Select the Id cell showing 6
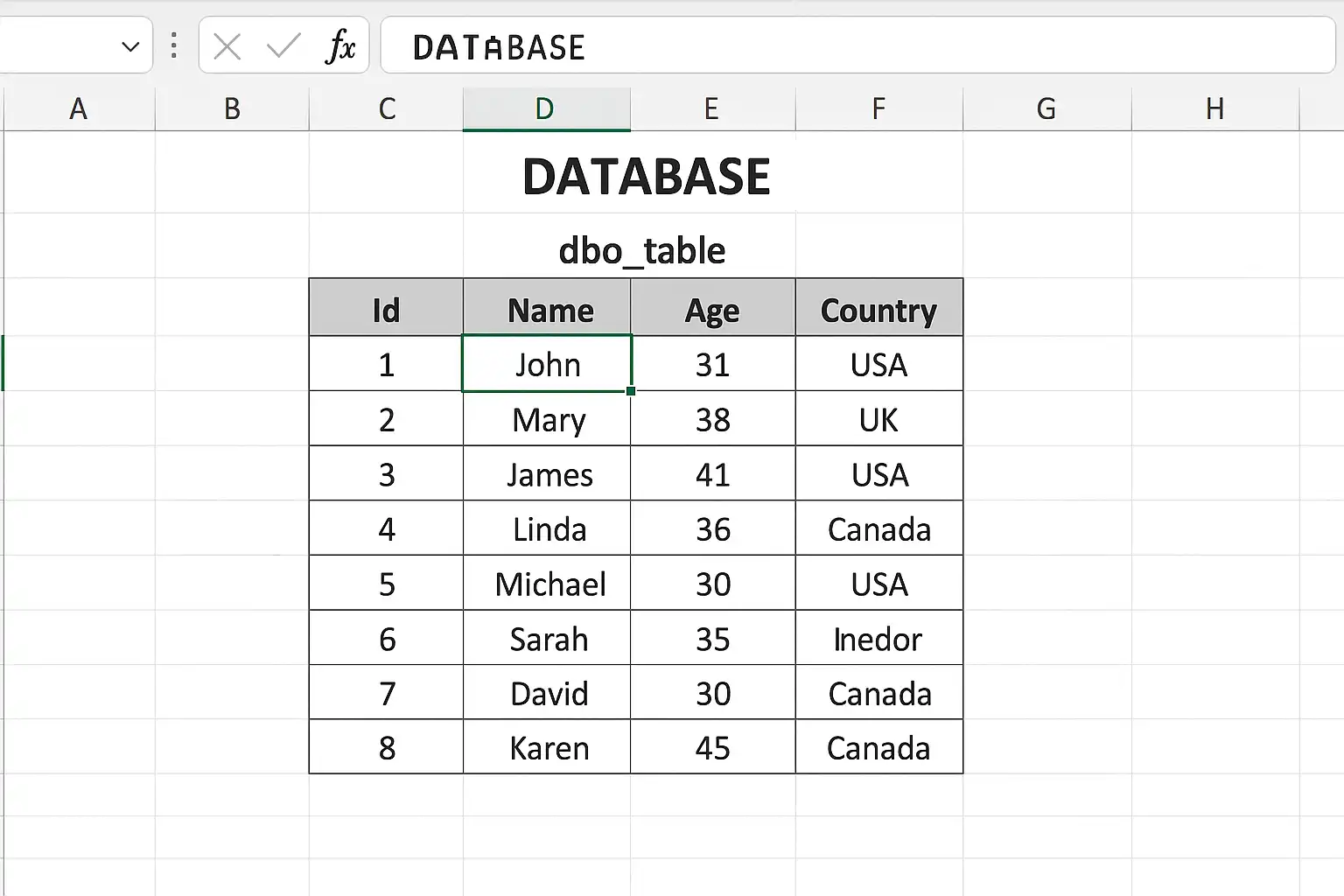Image resolution: width=1344 pixels, height=896 pixels. point(387,639)
